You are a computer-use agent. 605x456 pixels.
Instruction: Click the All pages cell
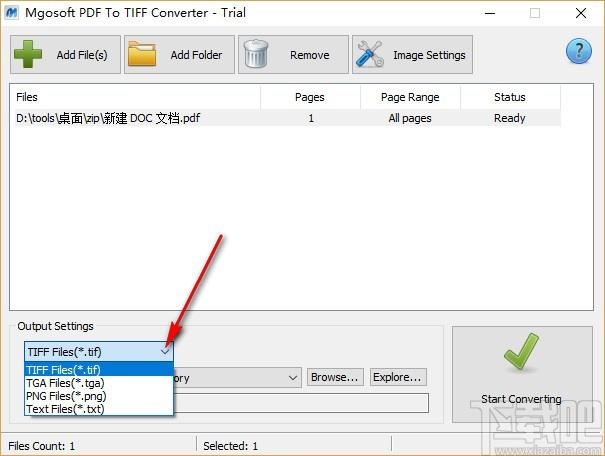[410, 118]
